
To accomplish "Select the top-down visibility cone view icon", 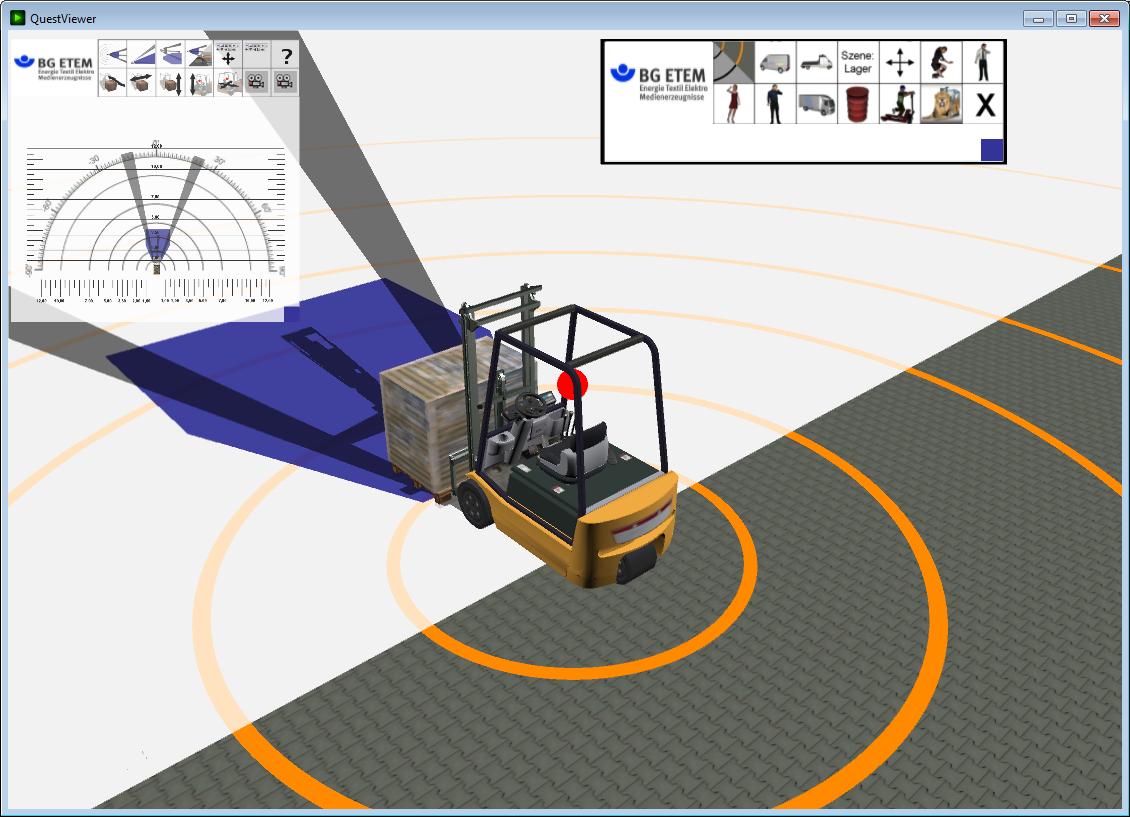I will coord(112,54).
